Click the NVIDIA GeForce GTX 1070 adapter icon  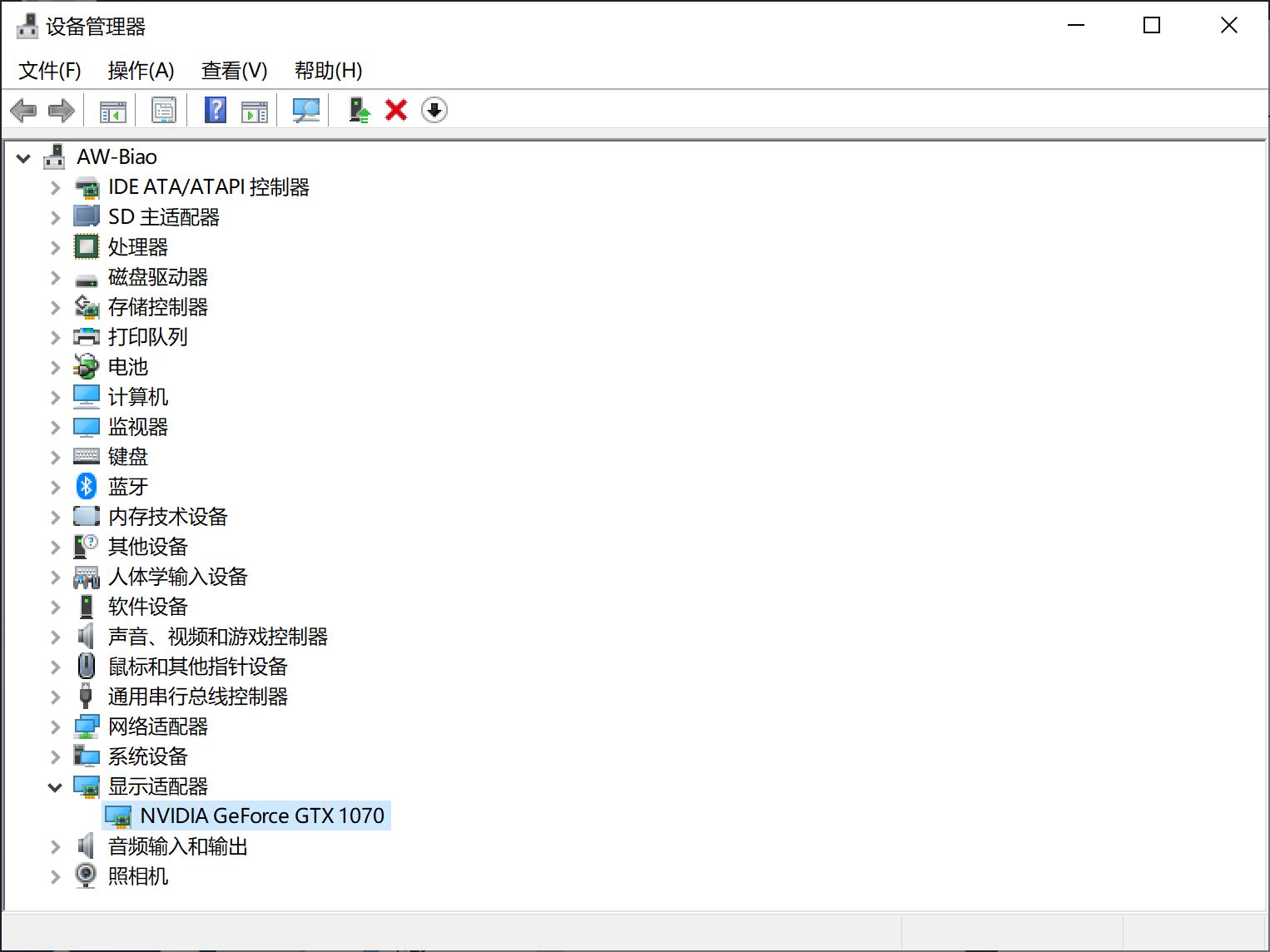coord(118,816)
